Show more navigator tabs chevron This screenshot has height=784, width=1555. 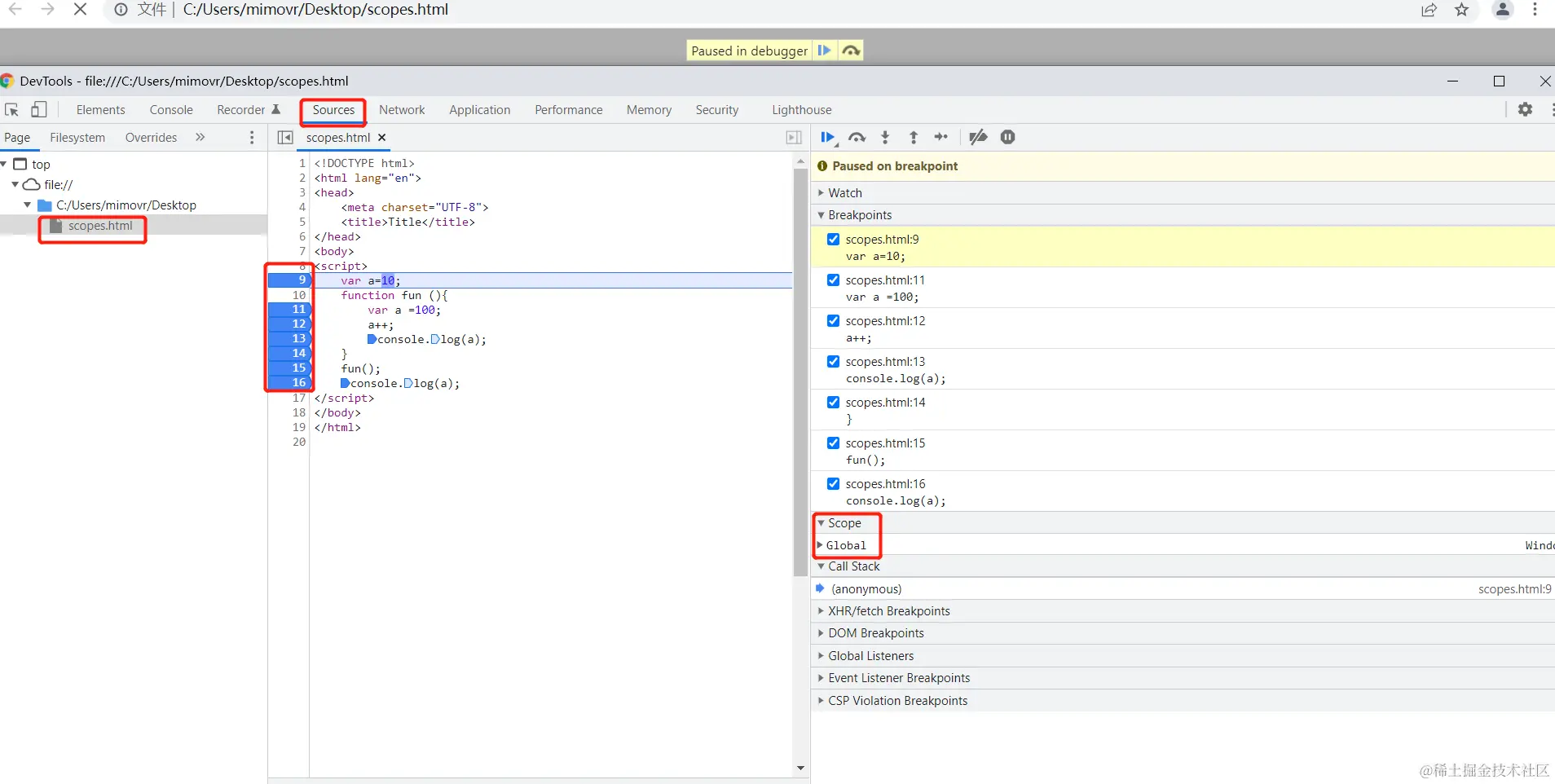200,138
